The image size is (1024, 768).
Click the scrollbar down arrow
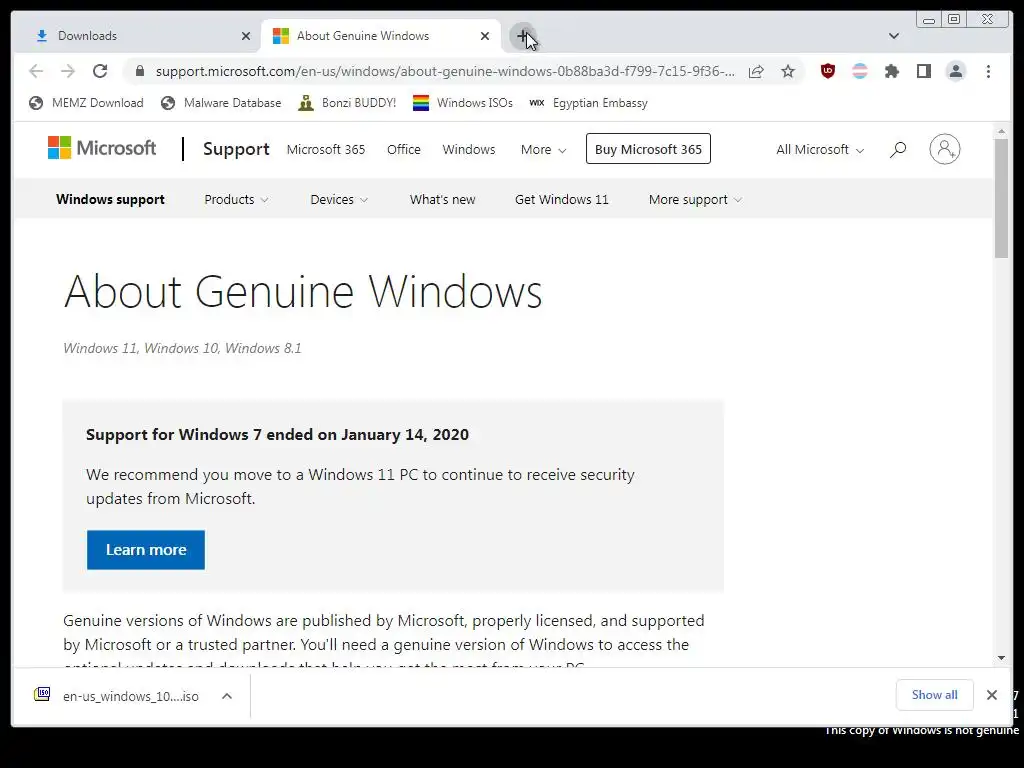[x=1001, y=658]
